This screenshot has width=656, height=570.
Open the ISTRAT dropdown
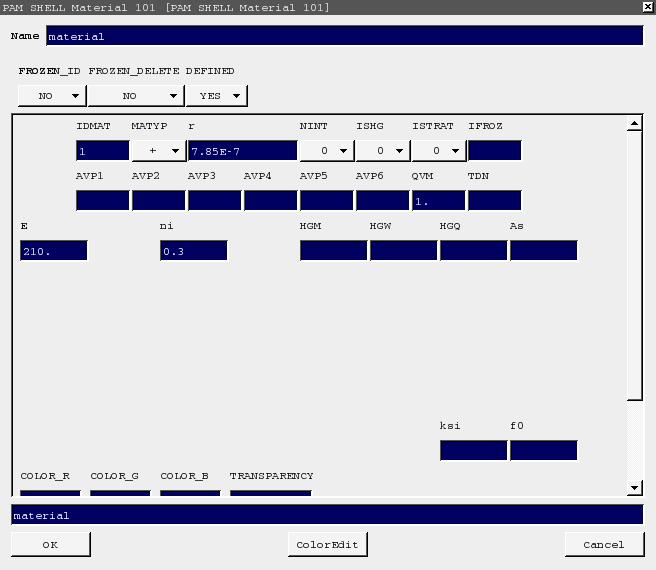tap(439, 151)
